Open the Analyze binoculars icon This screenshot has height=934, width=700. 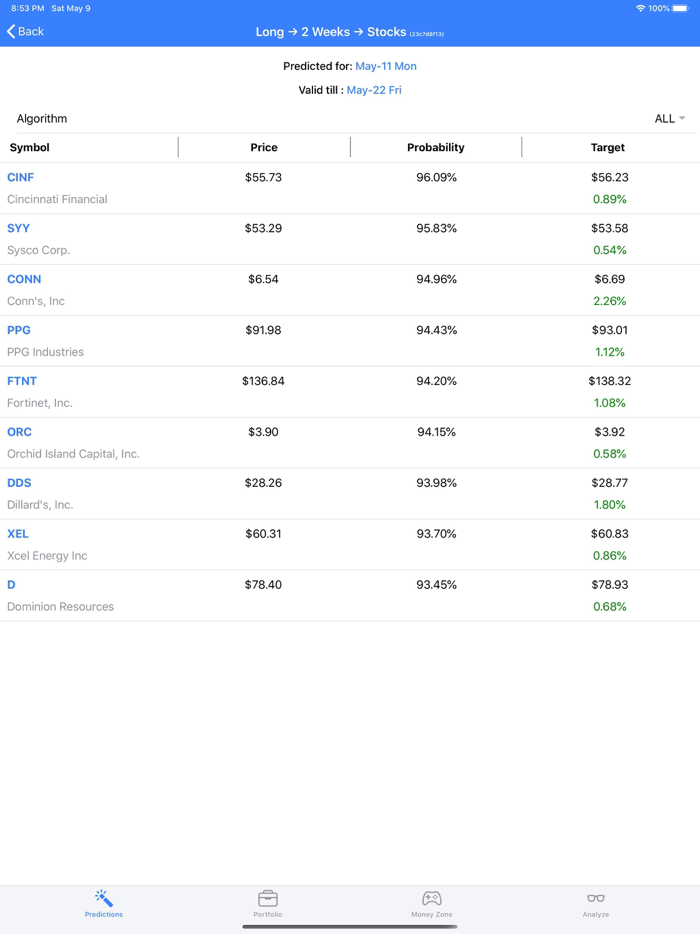point(595,899)
